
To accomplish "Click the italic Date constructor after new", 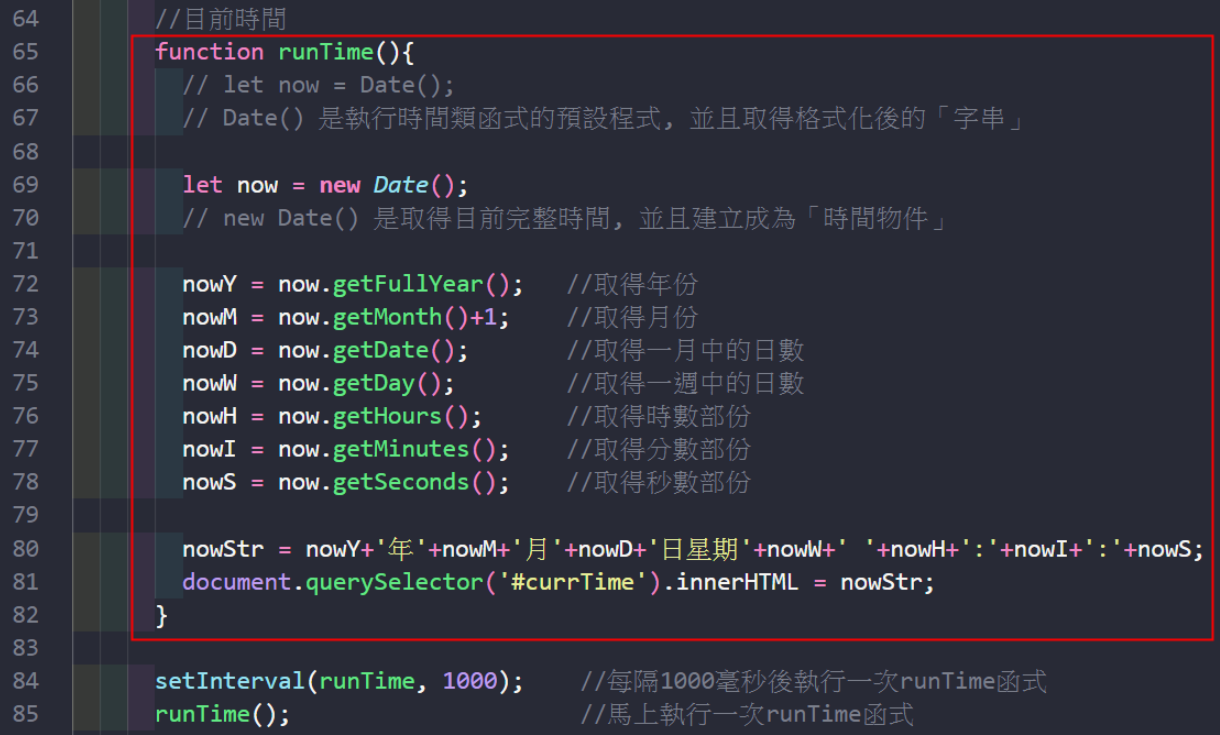I will click(400, 185).
